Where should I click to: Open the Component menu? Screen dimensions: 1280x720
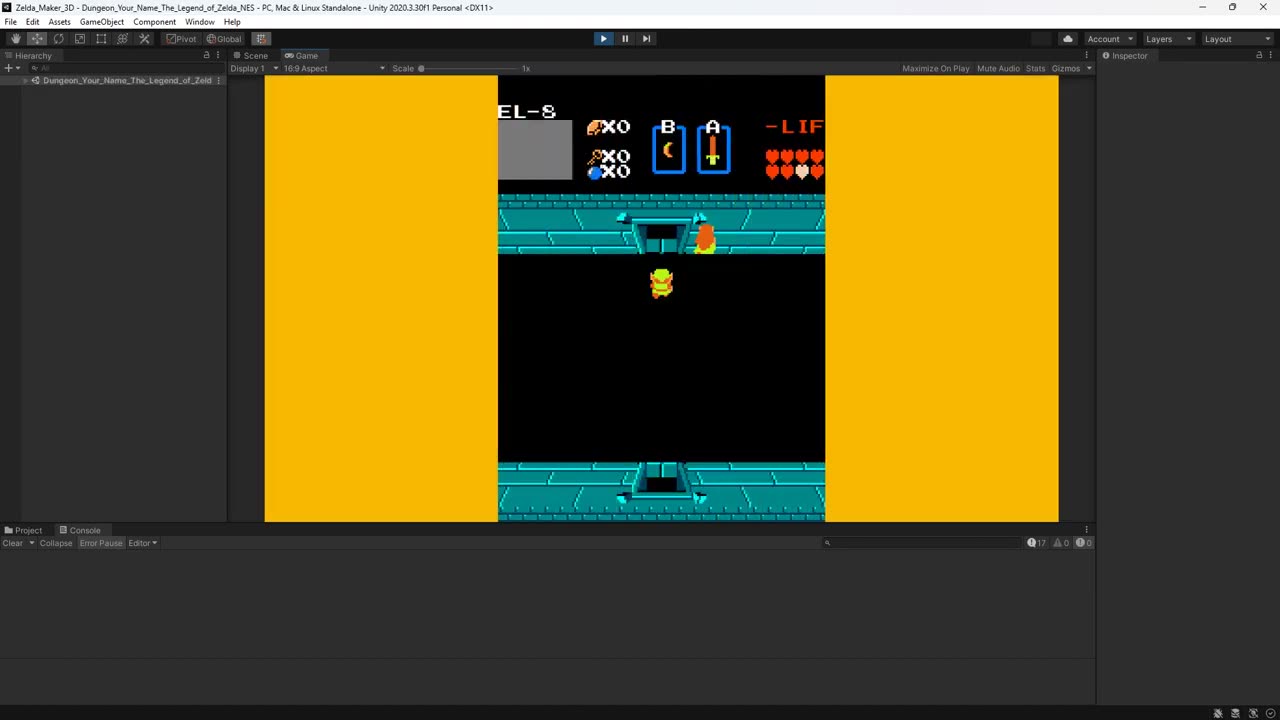[155, 22]
